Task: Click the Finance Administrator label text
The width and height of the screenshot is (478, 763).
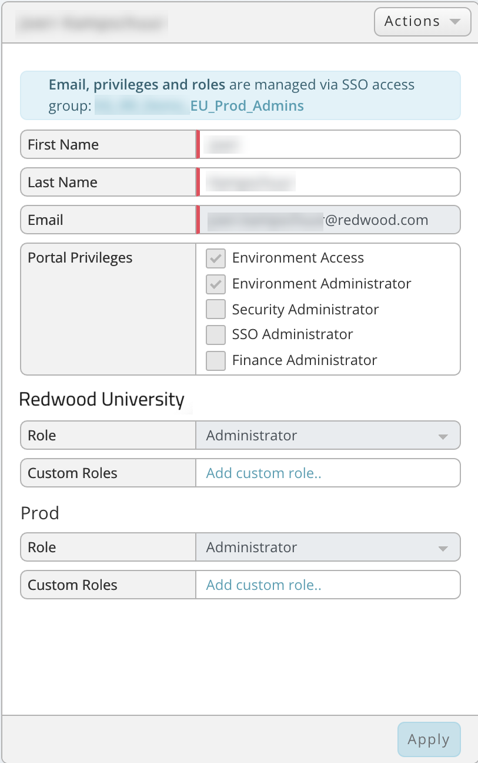Action: coord(304,360)
